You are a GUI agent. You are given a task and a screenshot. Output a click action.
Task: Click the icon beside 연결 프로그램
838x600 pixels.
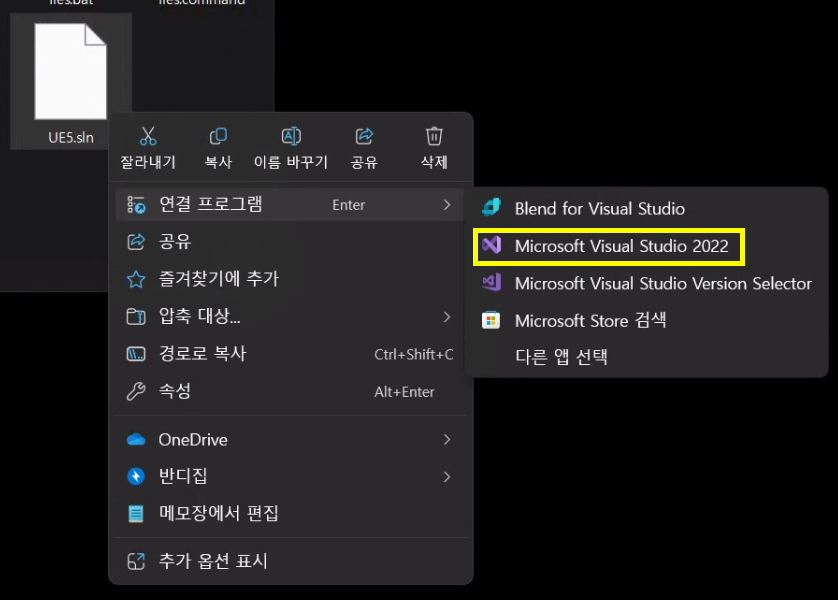click(136, 205)
